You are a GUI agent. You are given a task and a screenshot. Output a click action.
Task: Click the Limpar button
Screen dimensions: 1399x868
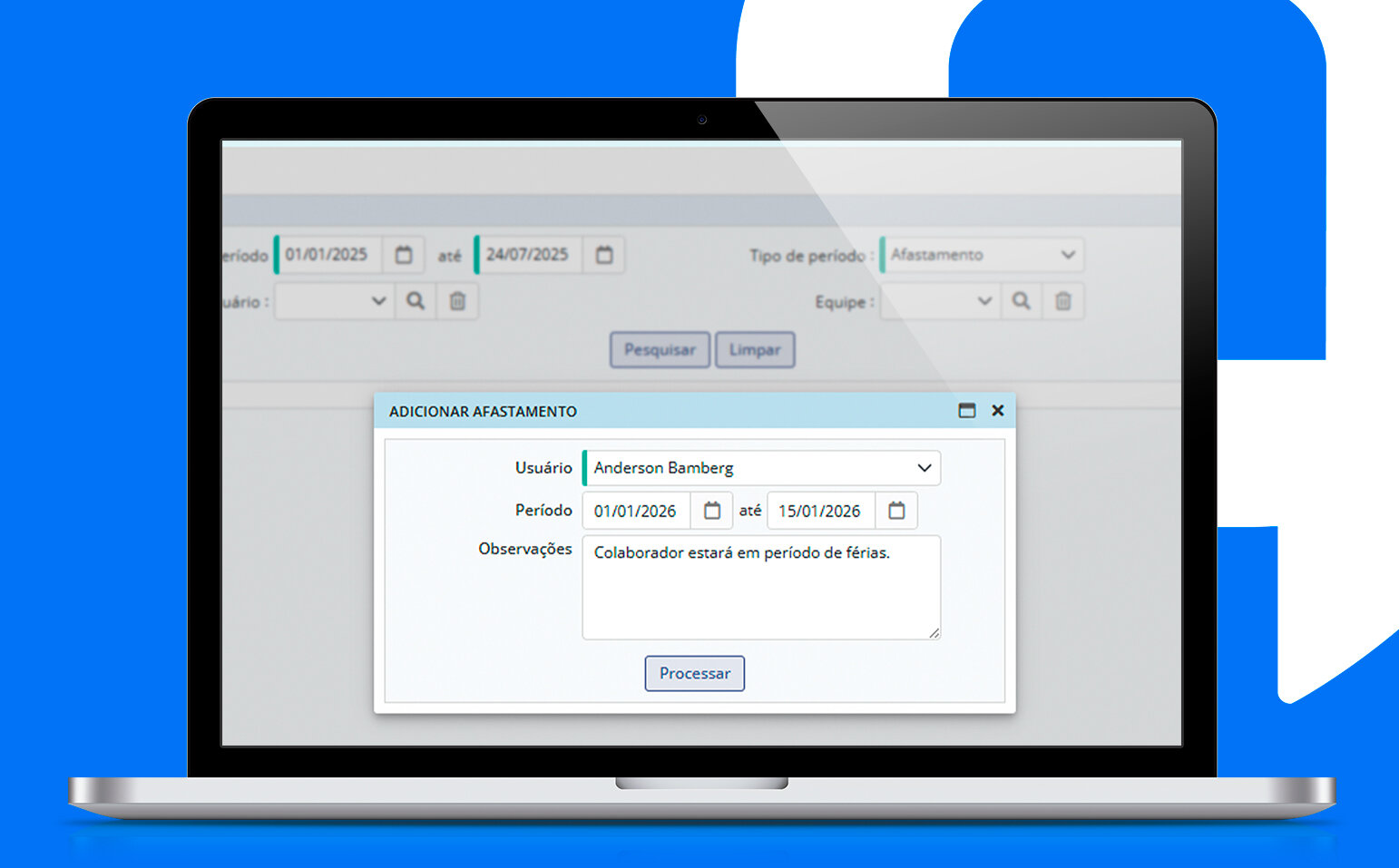coord(755,350)
